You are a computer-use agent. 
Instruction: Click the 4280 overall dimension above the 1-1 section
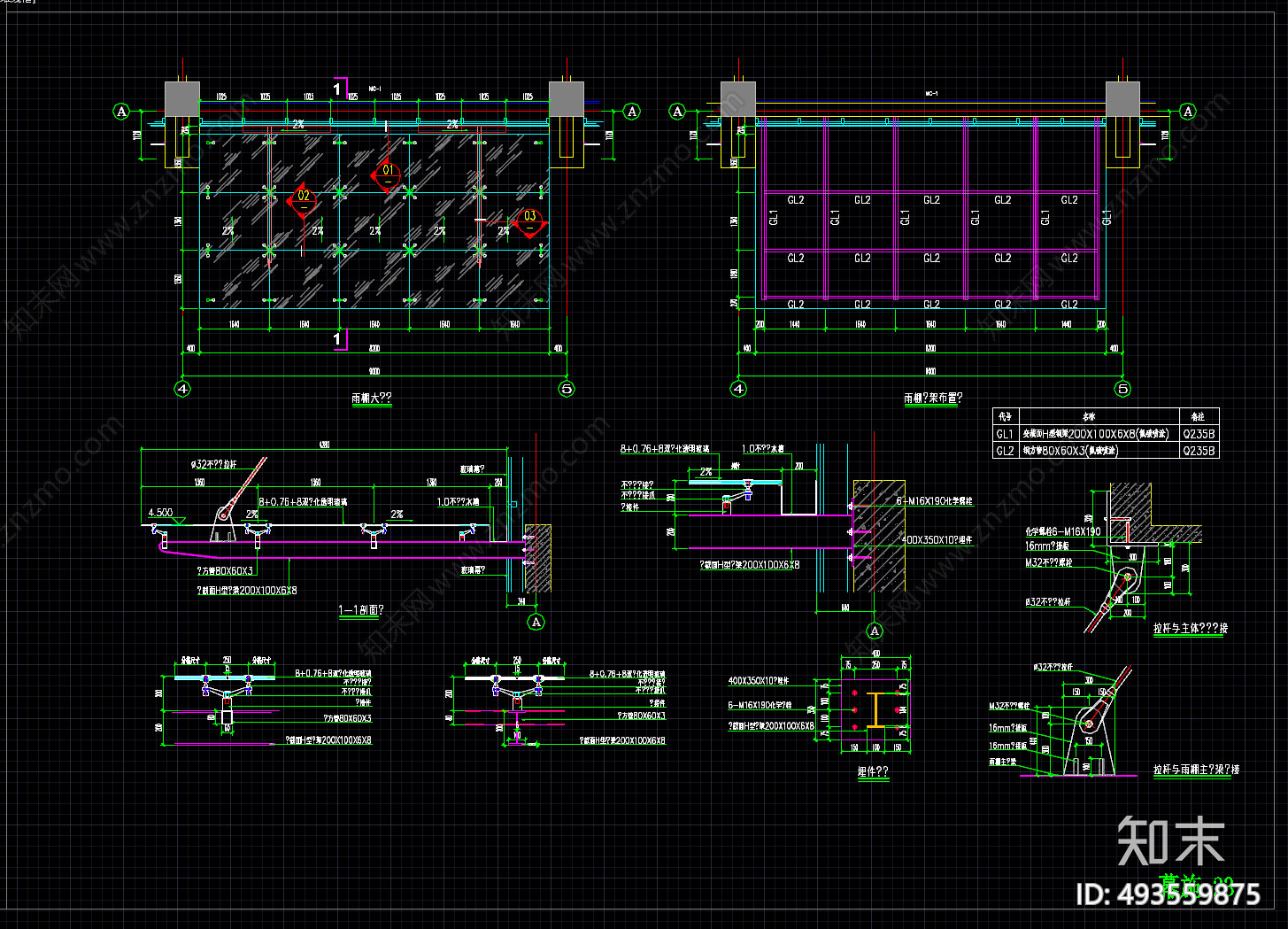click(x=324, y=445)
